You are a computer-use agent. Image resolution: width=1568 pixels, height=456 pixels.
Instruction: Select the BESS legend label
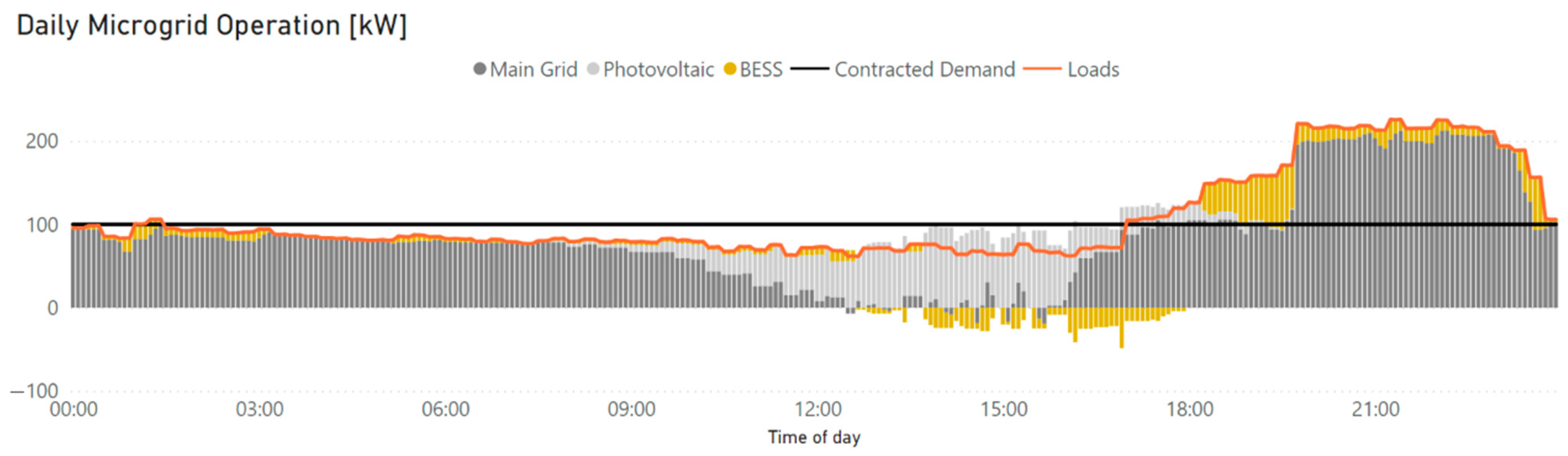(x=761, y=69)
